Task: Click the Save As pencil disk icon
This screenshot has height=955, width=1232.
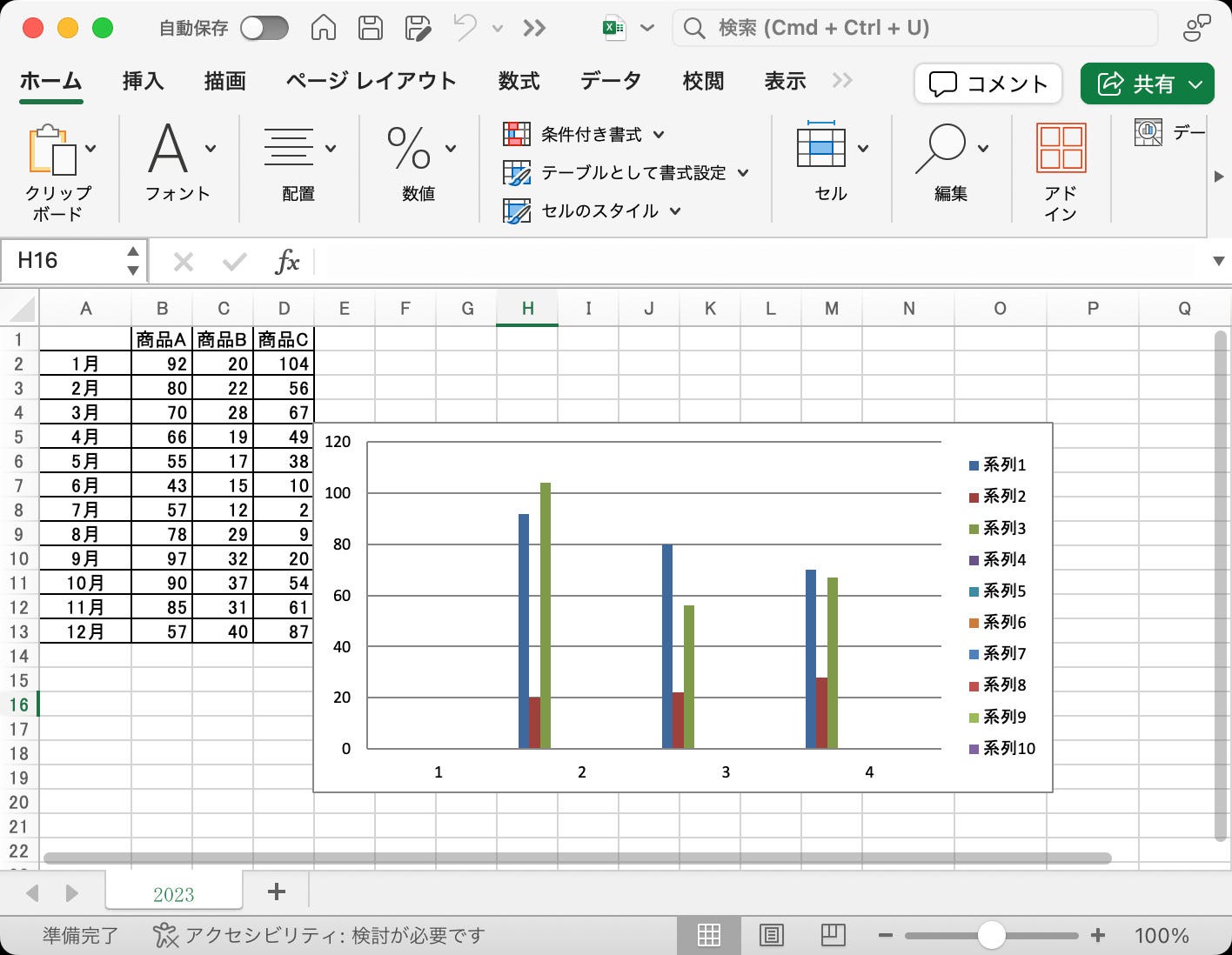Action: pyautogui.click(x=418, y=28)
